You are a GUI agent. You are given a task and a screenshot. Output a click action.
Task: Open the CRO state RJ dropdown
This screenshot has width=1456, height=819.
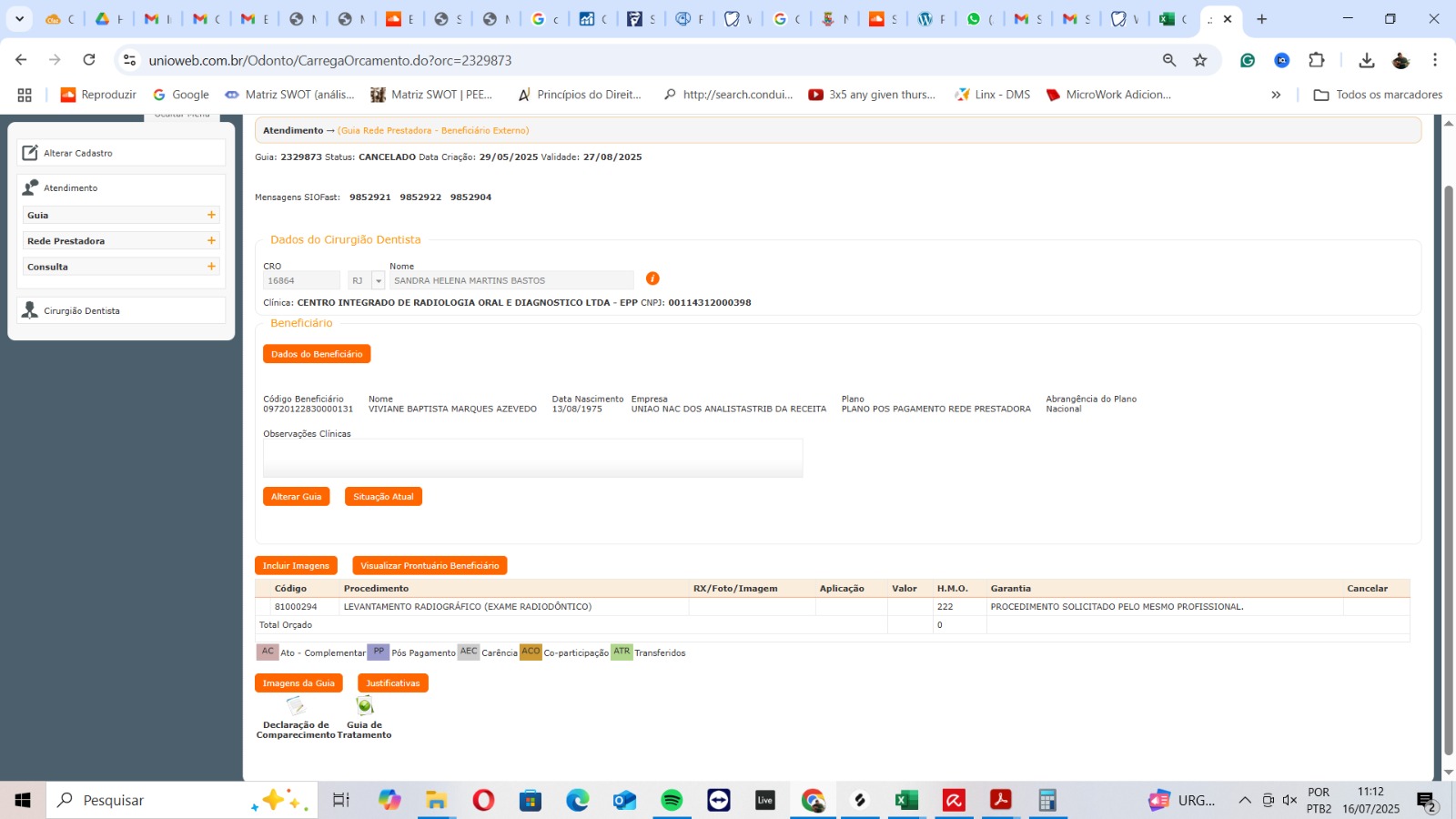pos(379,281)
